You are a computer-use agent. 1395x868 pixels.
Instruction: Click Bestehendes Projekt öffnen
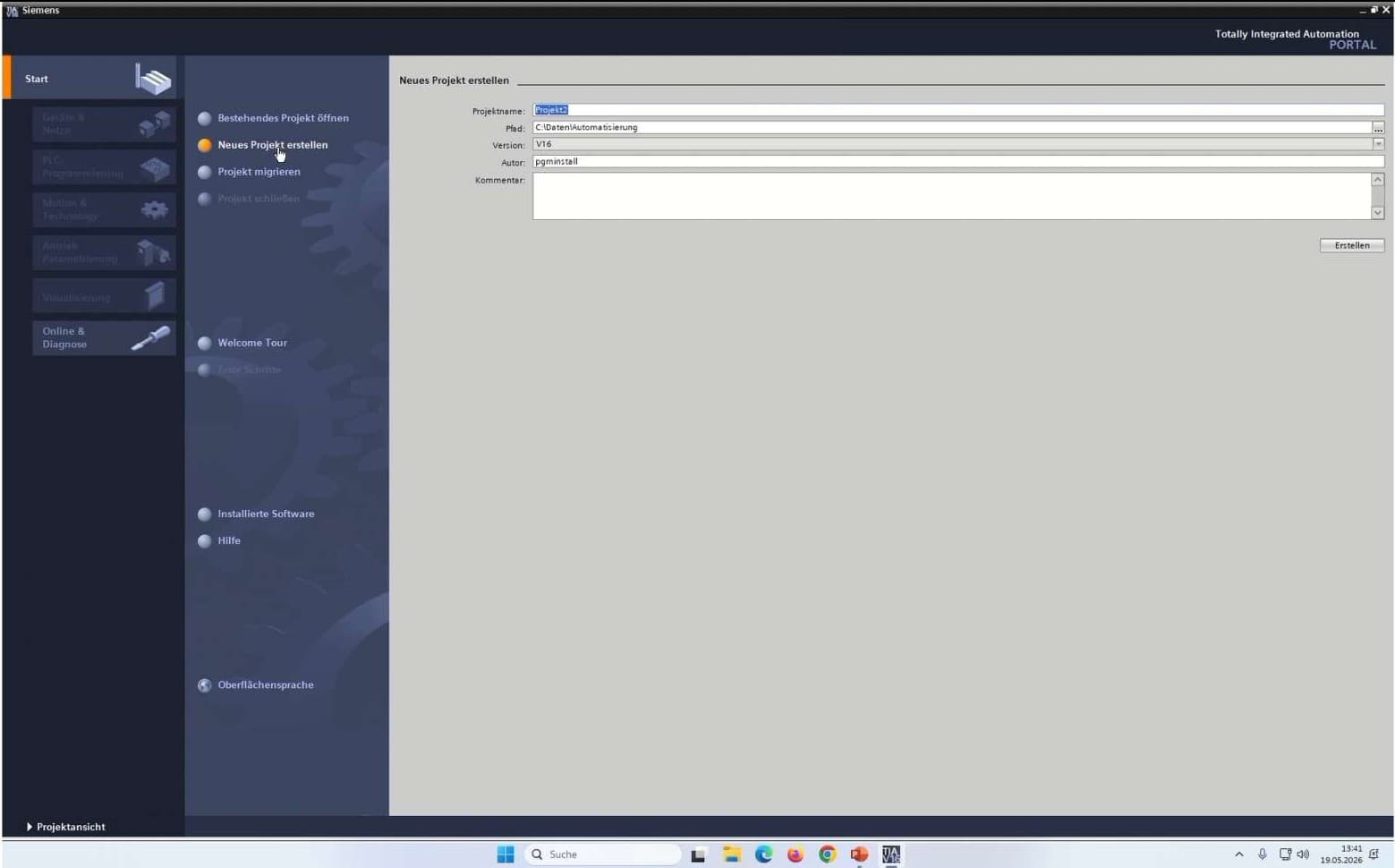pos(283,118)
